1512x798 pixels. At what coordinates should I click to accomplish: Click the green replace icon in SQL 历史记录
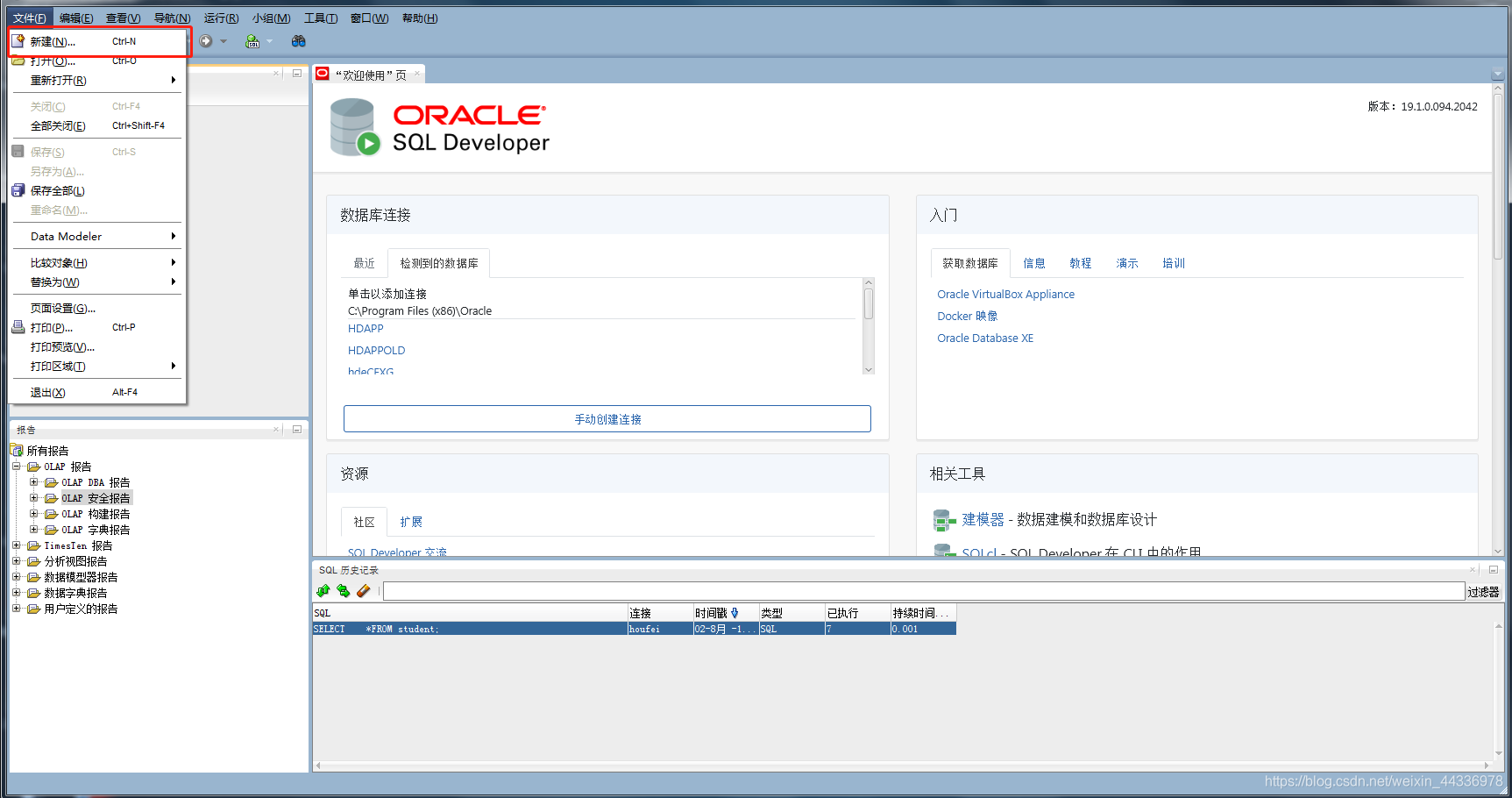(343, 591)
